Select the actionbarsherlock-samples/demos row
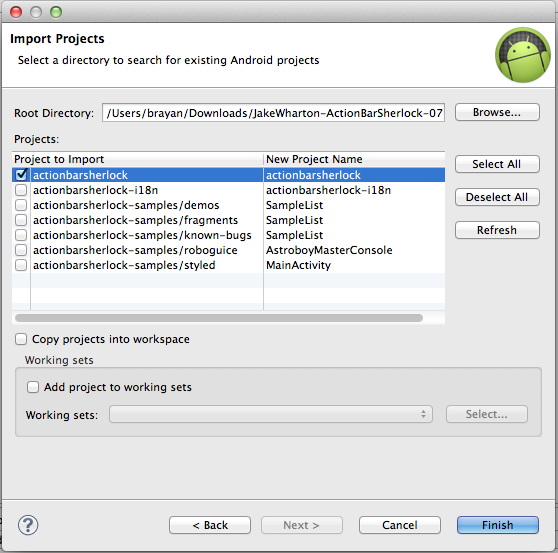Image resolution: width=558 pixels, height=553 pixels. (228, 205)
